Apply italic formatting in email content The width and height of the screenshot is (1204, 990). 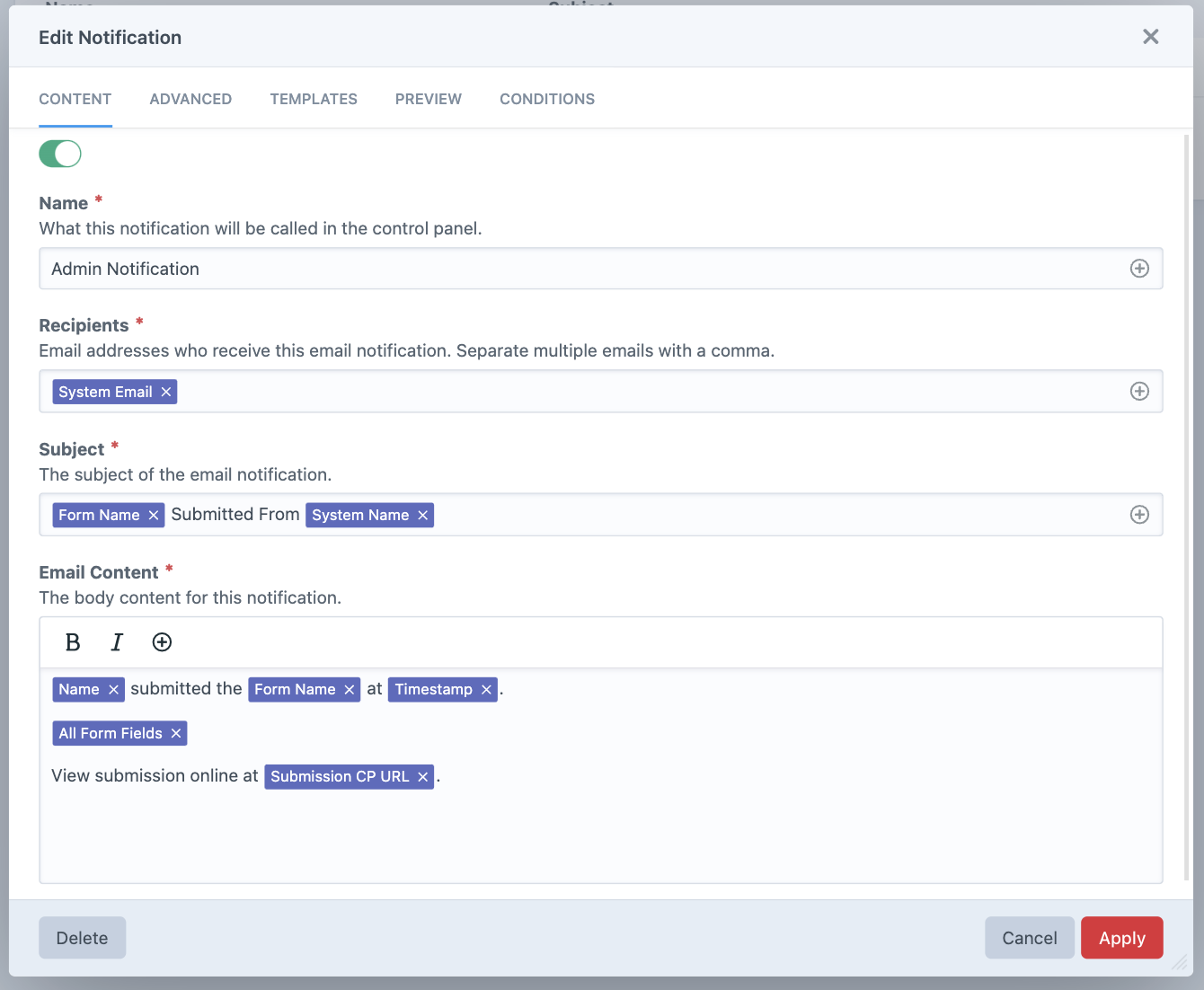(x=117, y=642)
